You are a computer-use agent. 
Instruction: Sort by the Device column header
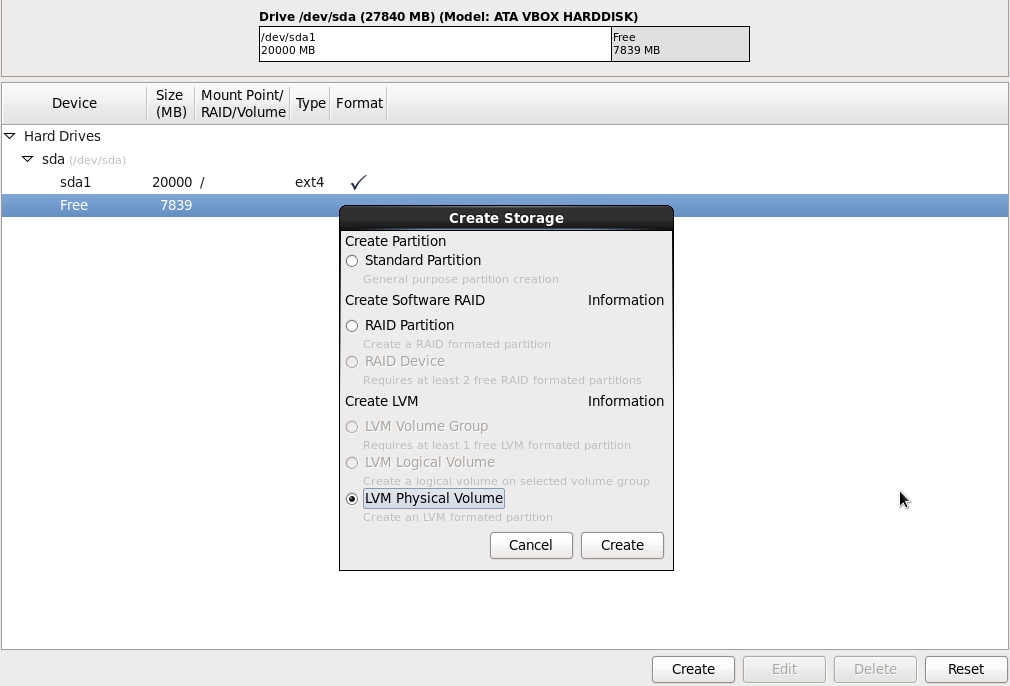74,103
